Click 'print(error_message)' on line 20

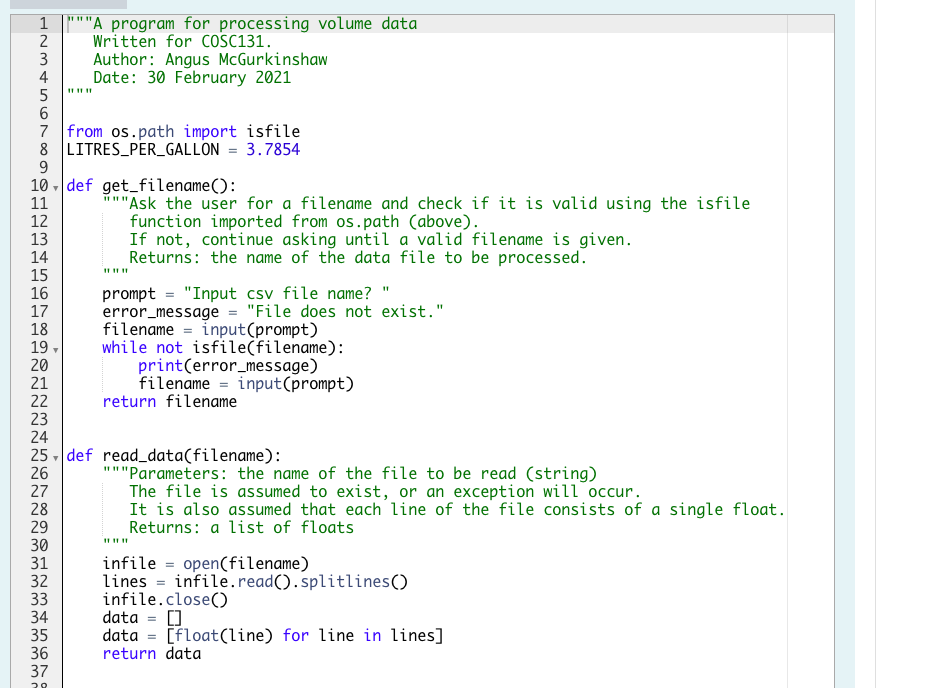pyautogui.click(x=228, y=365)
